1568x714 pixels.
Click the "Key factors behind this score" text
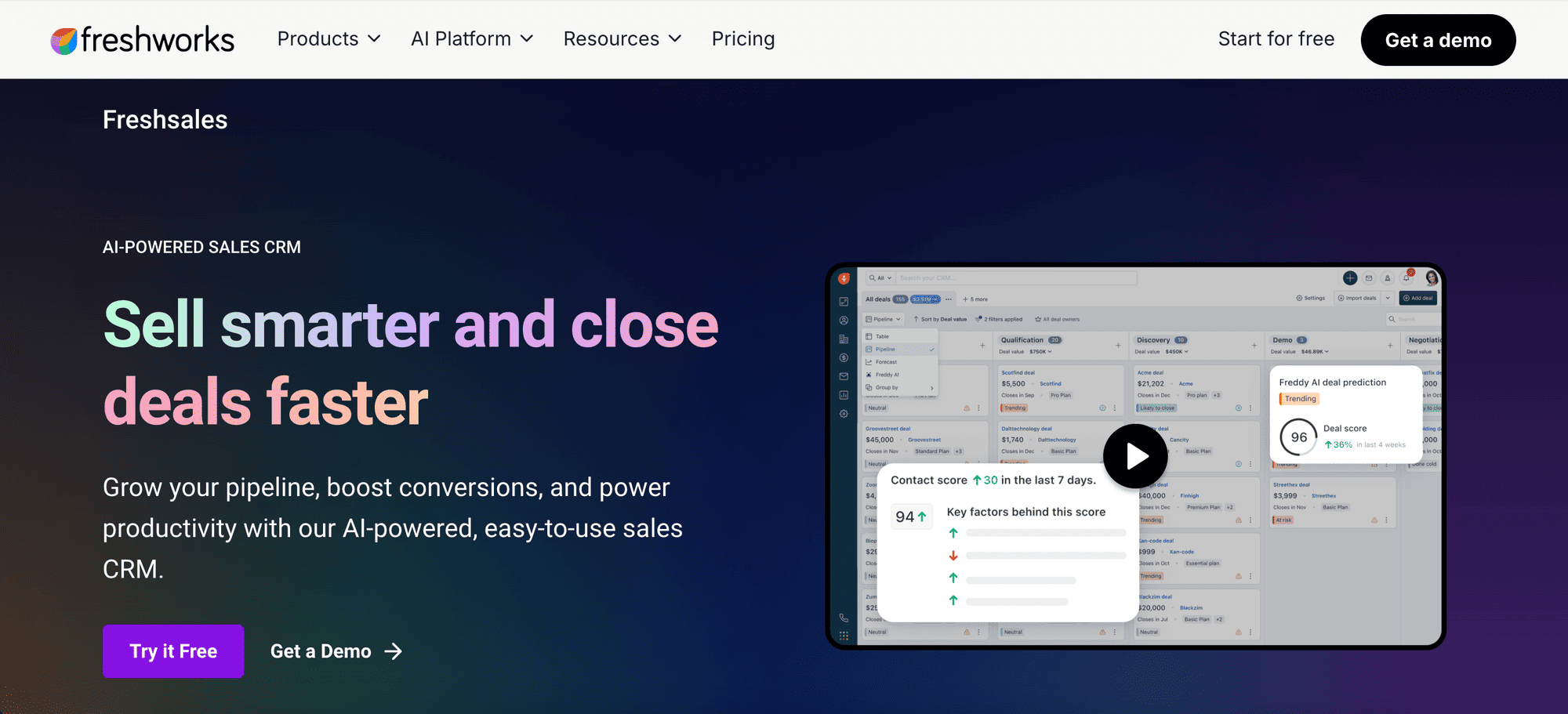coord(1026,512)
